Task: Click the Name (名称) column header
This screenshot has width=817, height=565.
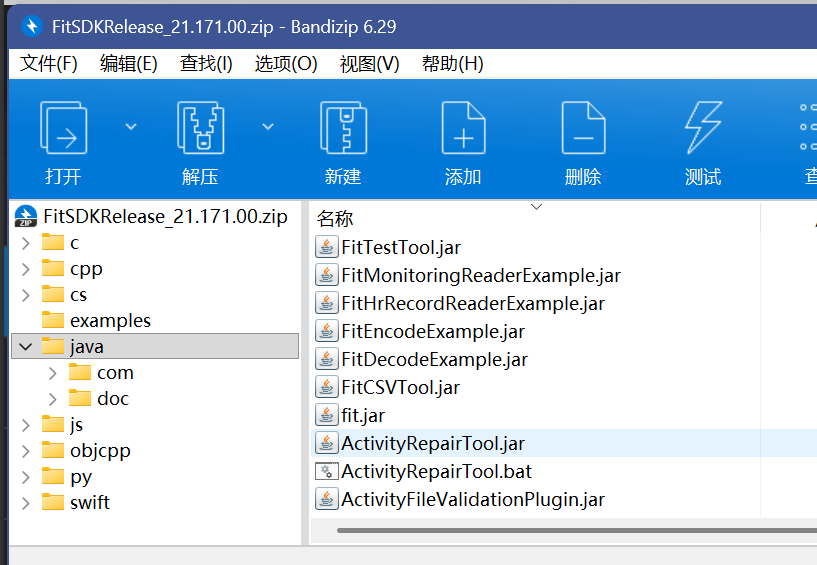Action: pyautogui.click(x=336, y=219)
